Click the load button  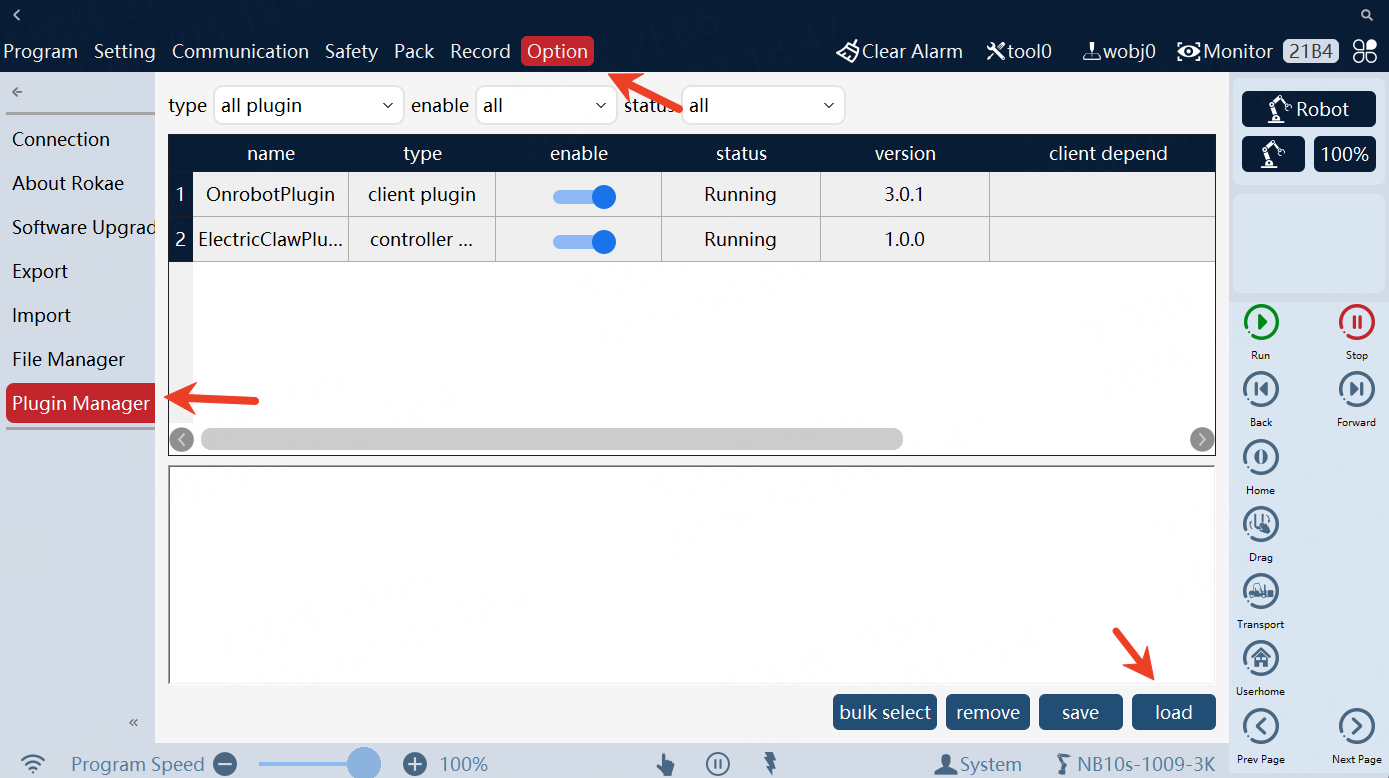(x=1173, y=712)
